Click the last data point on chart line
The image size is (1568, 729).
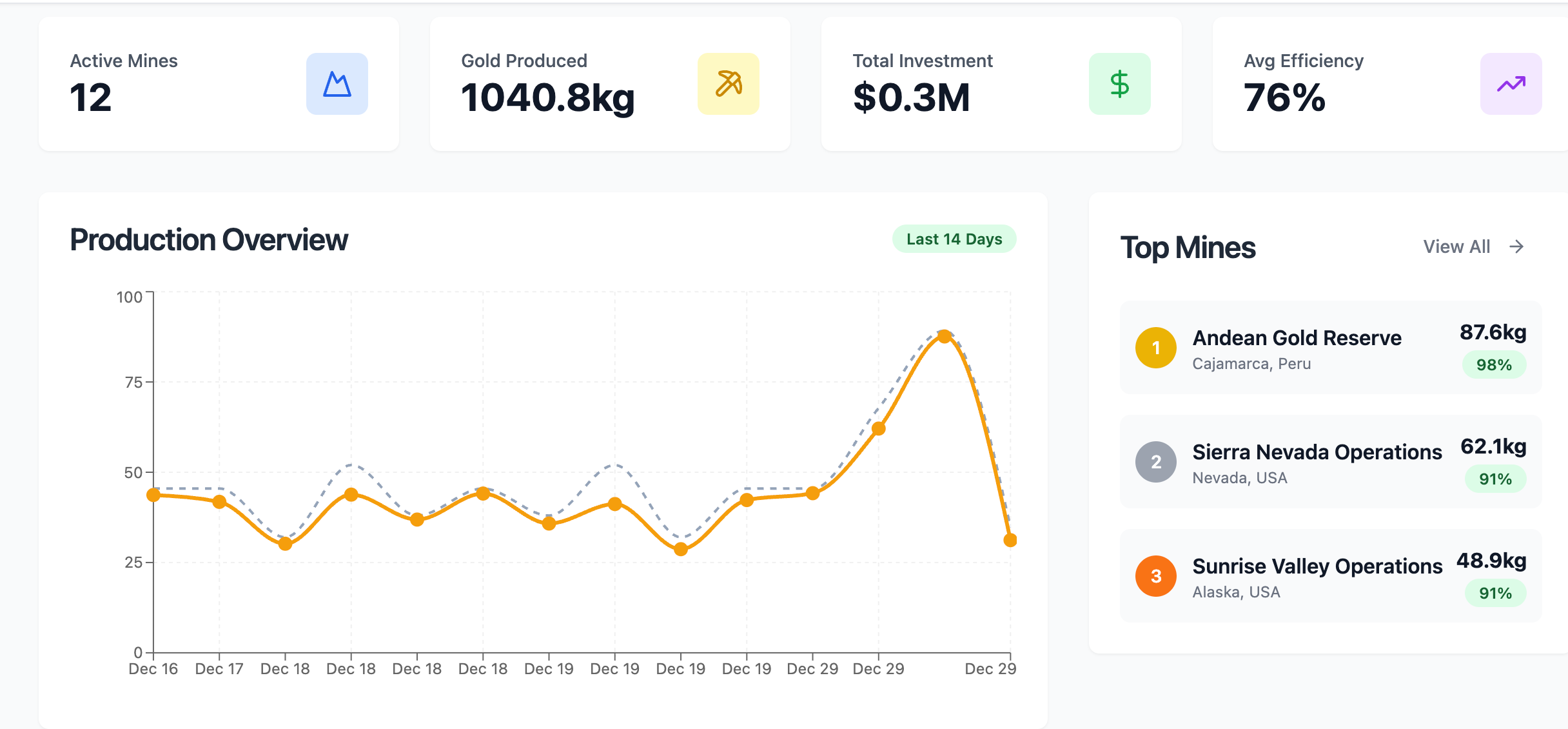(1010, 540)
